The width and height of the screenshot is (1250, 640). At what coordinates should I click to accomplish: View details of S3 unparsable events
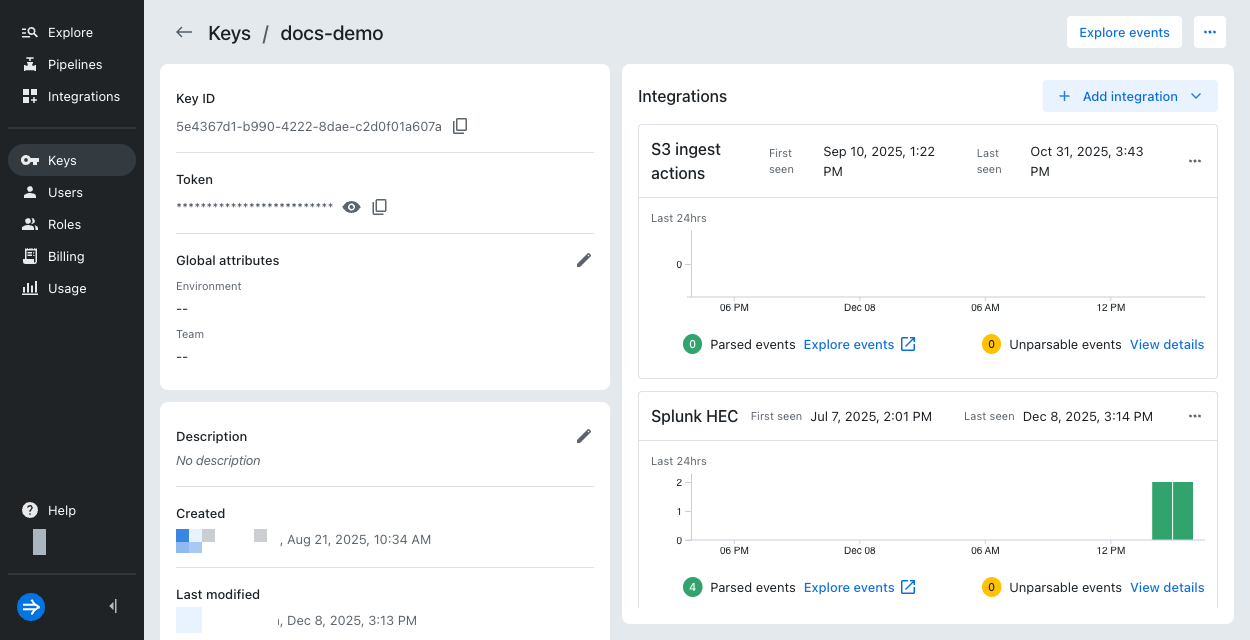(x=1166, y=344)
